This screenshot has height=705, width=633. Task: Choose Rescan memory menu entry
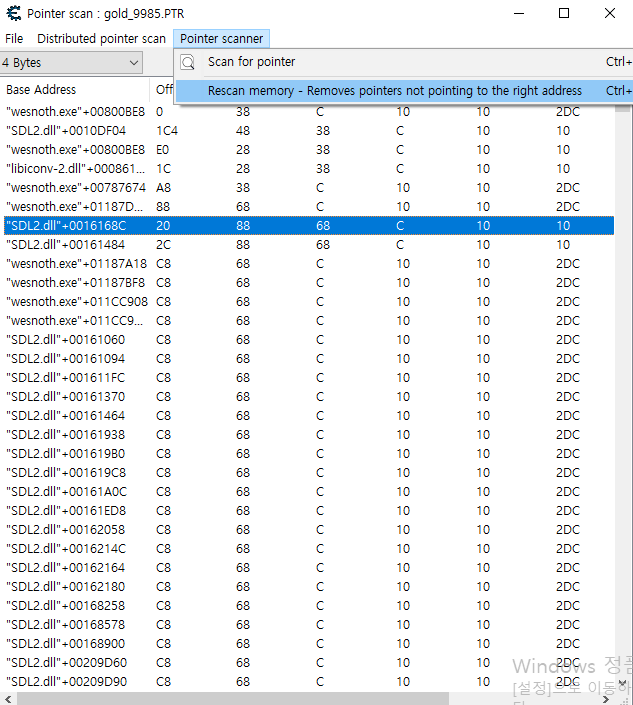404,91
